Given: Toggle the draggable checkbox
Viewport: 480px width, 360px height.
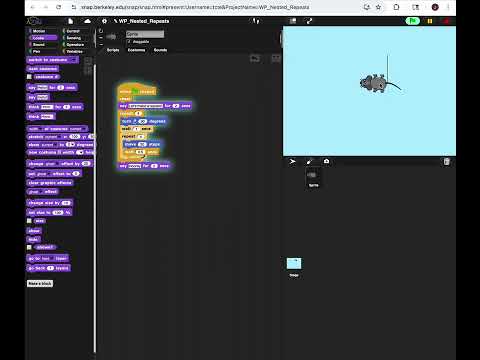Looking at the screenshot, I should click(x=129, y=42).
